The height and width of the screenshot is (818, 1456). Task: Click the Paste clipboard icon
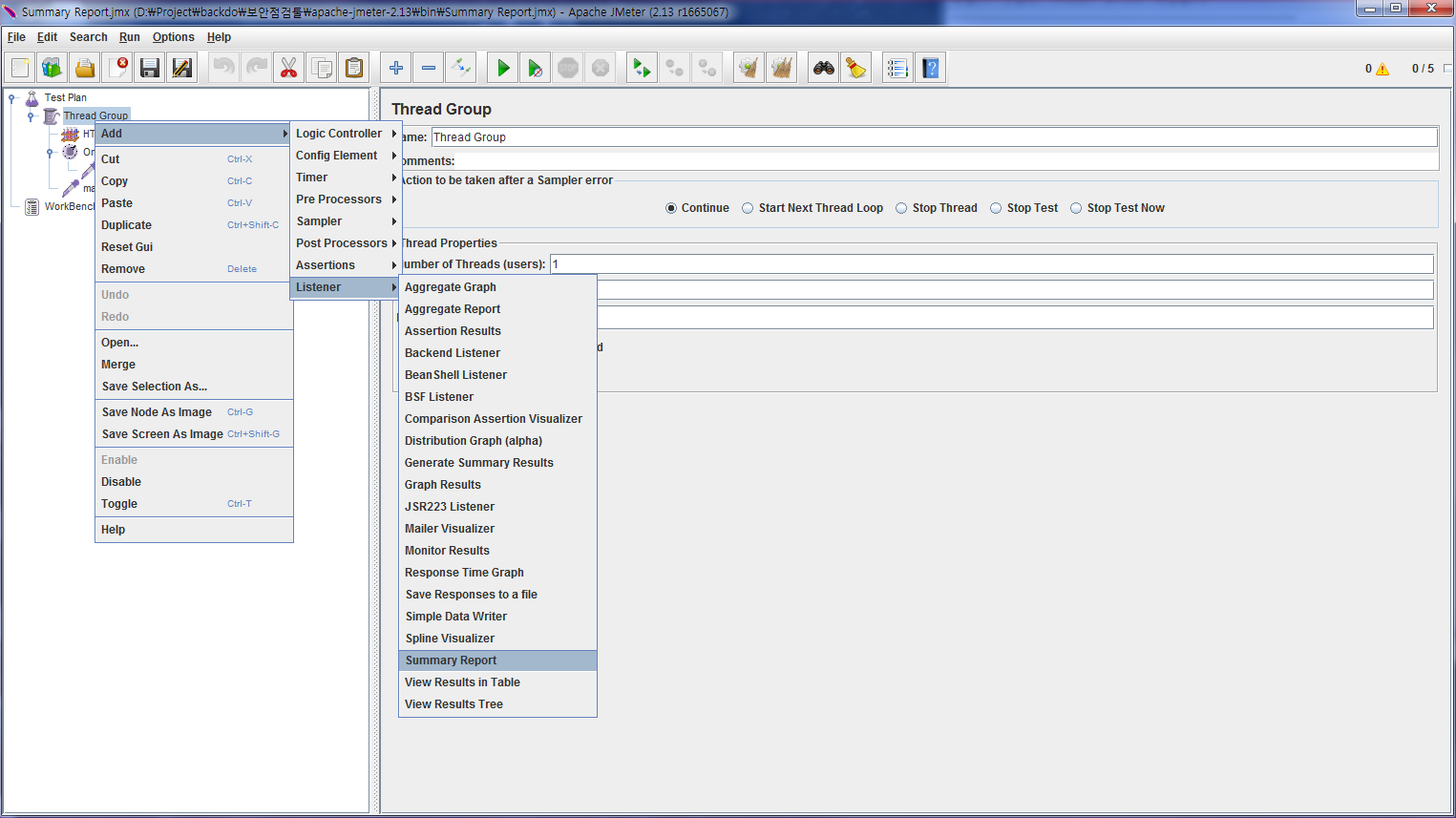coord(354,68)
